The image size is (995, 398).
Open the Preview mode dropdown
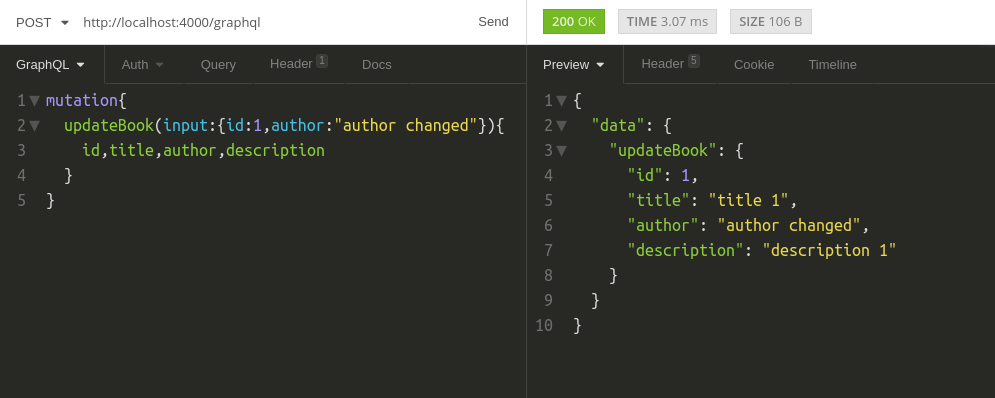coord(574,65)
